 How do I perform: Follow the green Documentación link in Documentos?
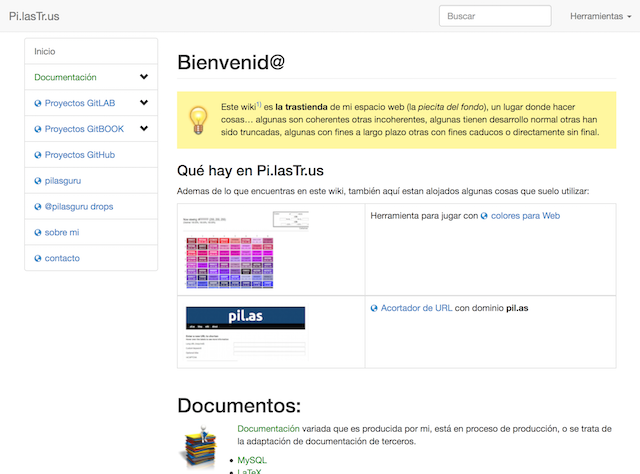point(266,428)
